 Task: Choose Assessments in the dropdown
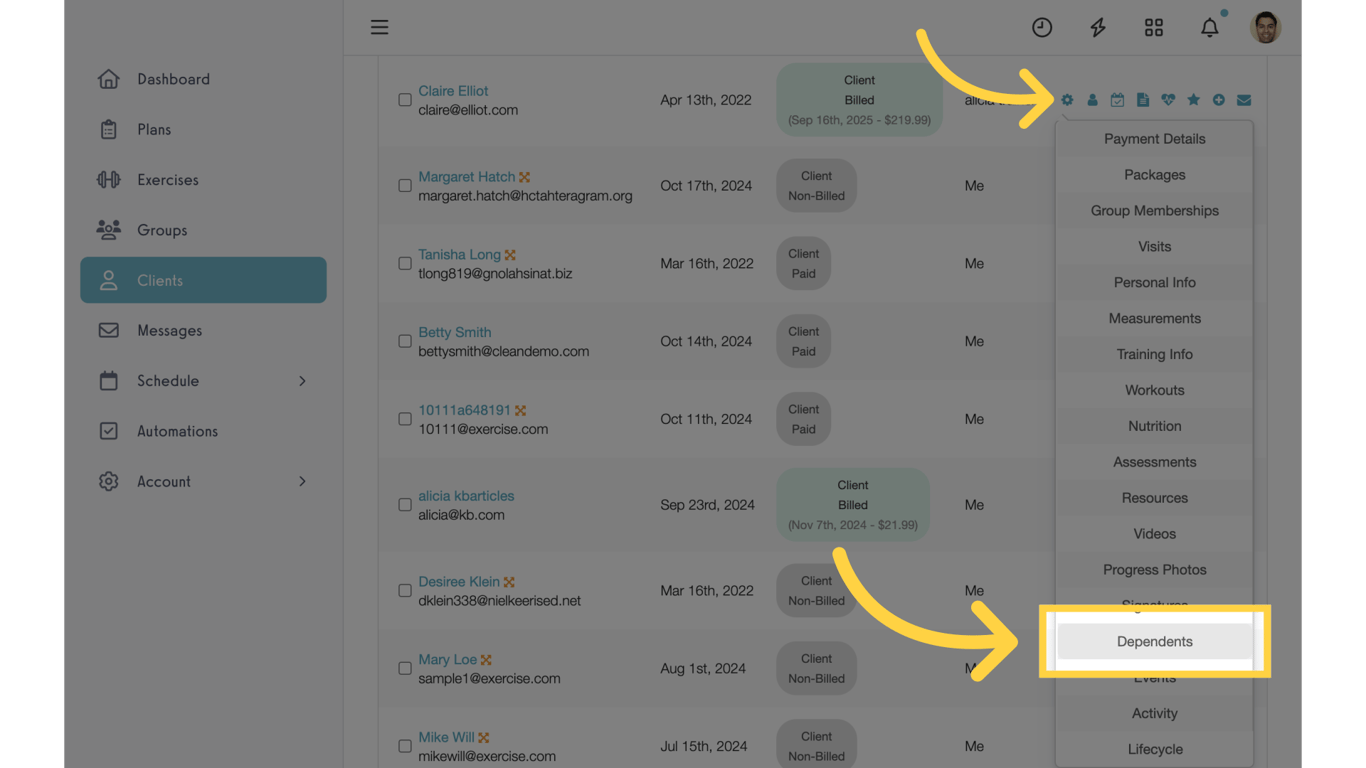point(1155,462)
